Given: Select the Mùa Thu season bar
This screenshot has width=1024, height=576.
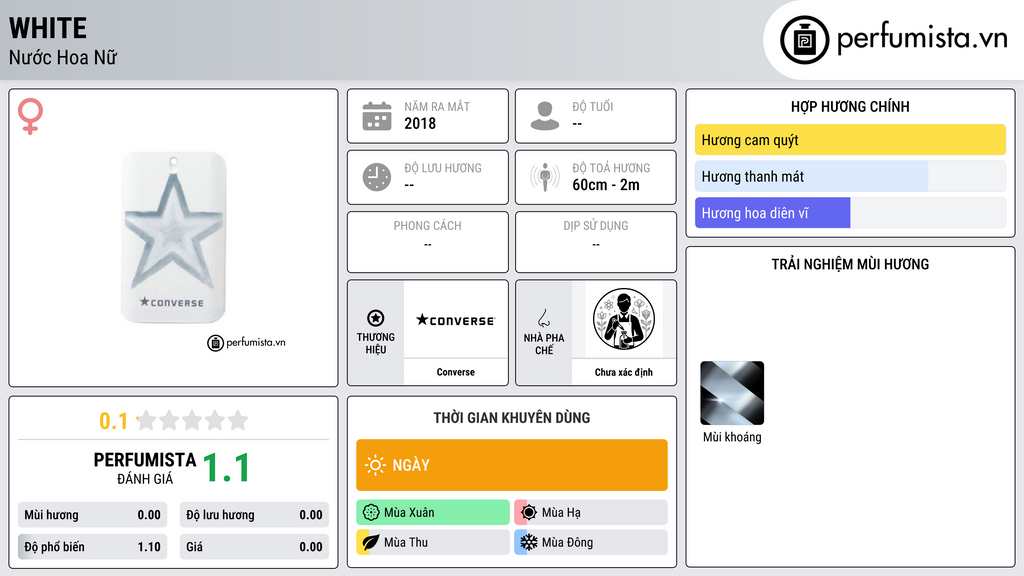Looking at the screenshot, I should coord(433,542).
